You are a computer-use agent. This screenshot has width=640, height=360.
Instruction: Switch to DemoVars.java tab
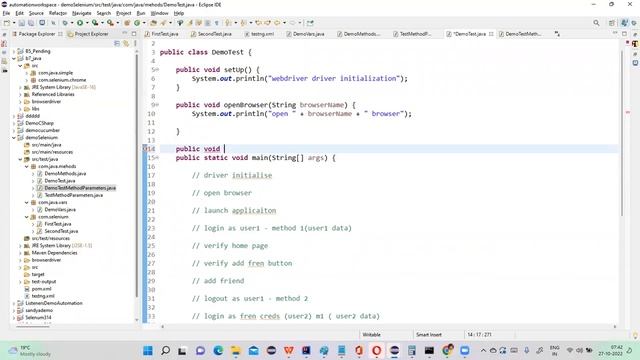[x=306, y=34]
